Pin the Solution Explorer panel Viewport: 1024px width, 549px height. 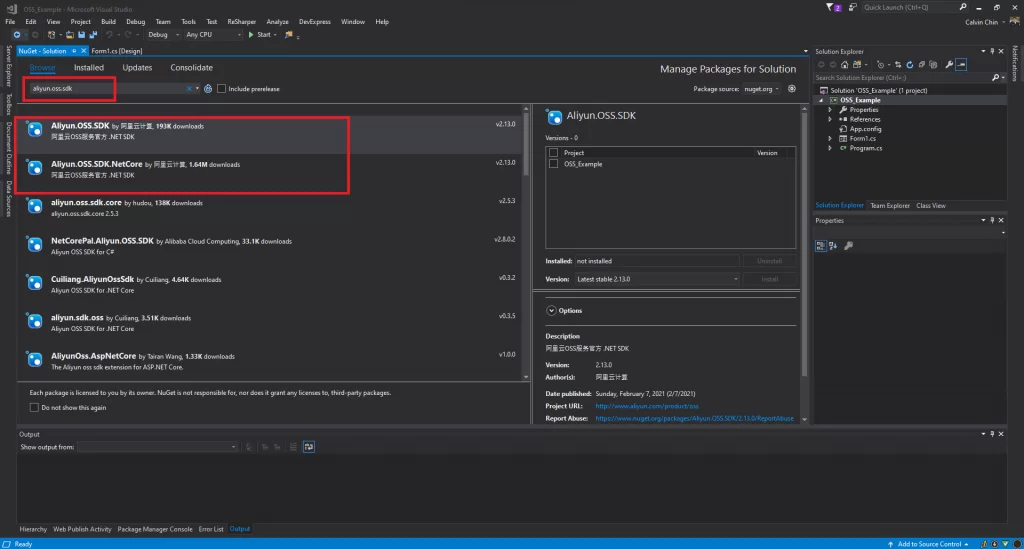click(992, 52)
